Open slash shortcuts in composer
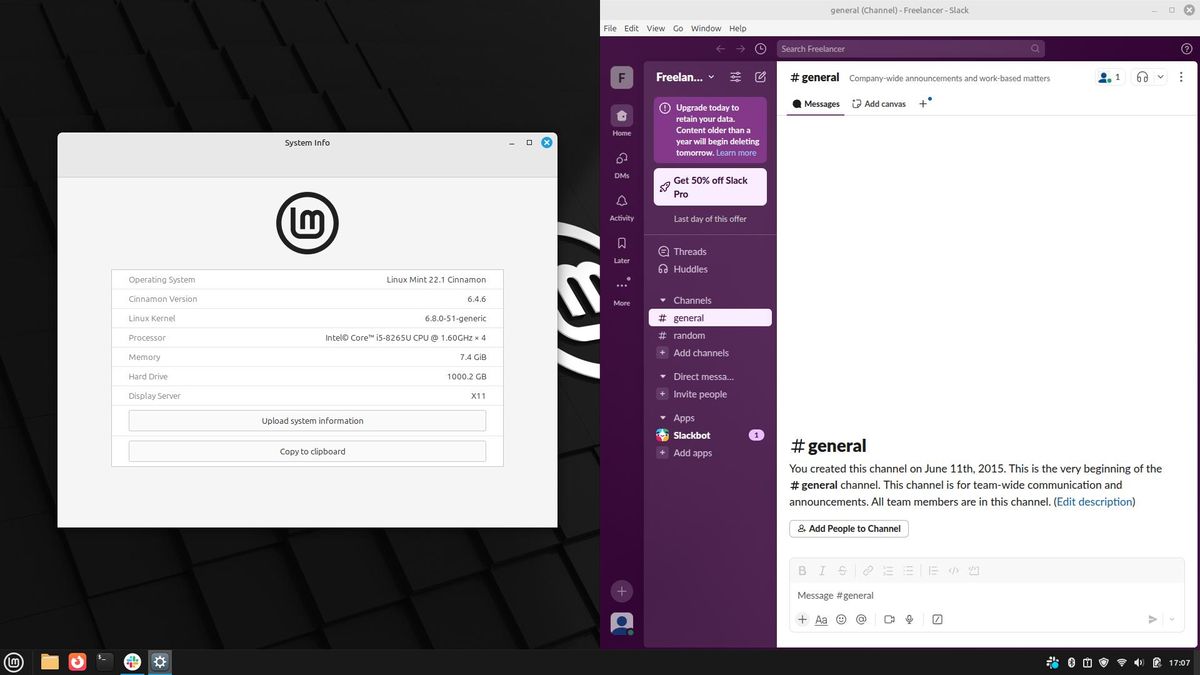 tap(937, 619)
